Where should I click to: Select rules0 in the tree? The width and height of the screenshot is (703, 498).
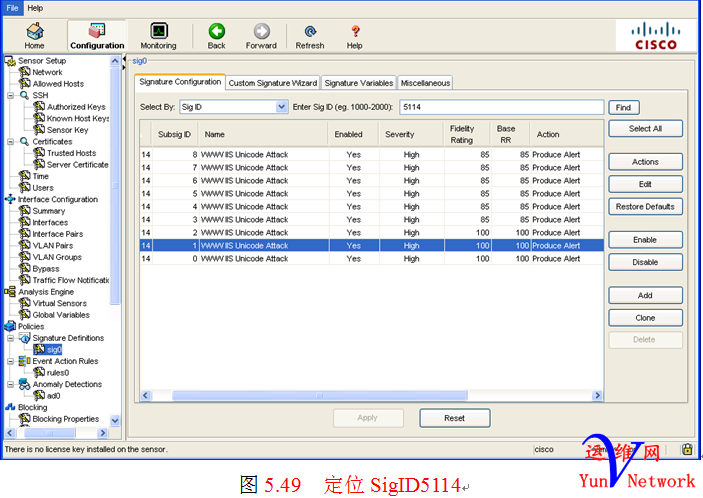point(58,372)
